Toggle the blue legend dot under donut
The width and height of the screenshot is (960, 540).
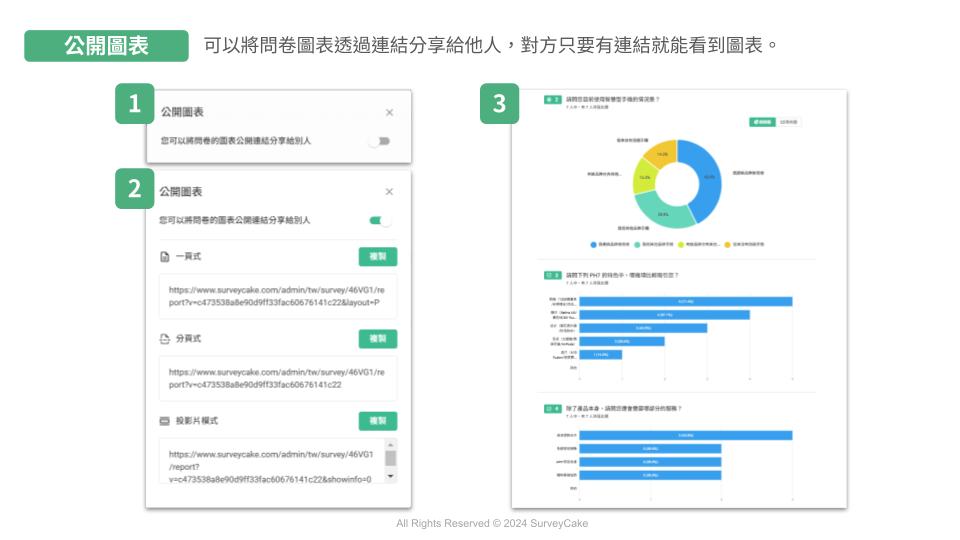click(x=593, y=245)
